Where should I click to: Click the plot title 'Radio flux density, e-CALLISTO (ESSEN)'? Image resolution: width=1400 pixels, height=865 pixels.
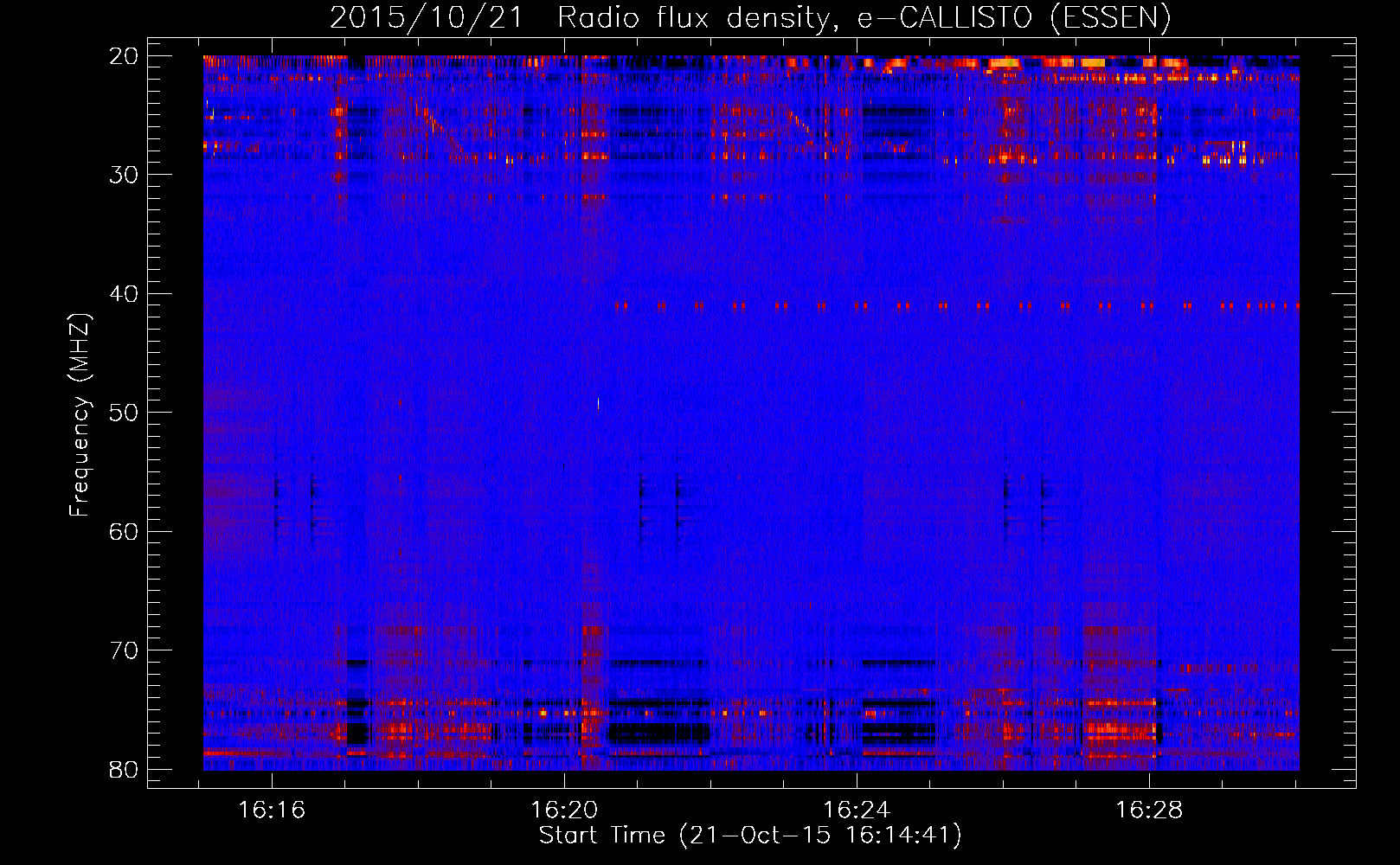[864, 18]
